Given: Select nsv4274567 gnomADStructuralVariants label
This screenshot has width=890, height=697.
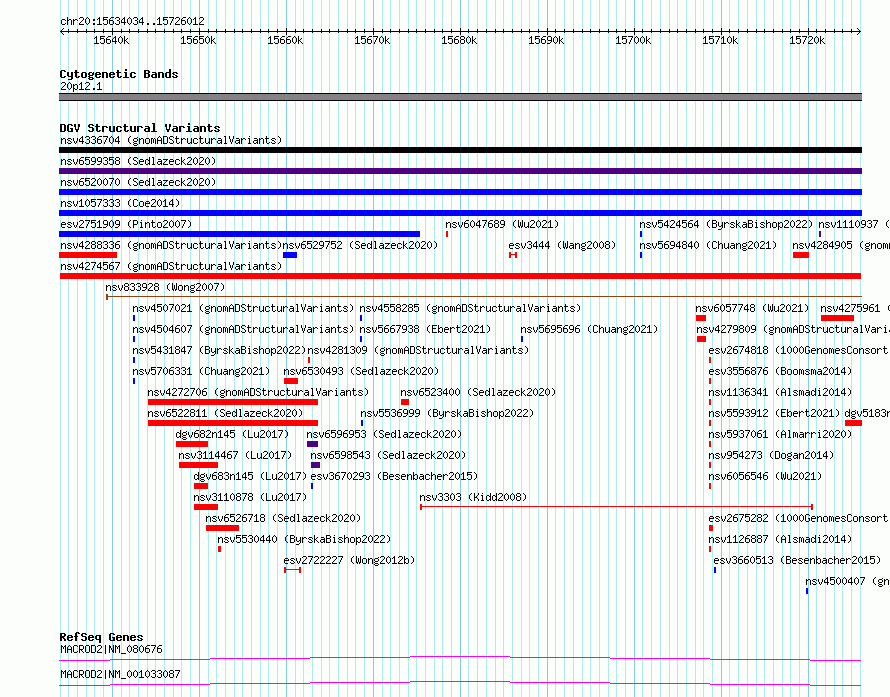Looking at the screenshot, I should pos(171,266).
